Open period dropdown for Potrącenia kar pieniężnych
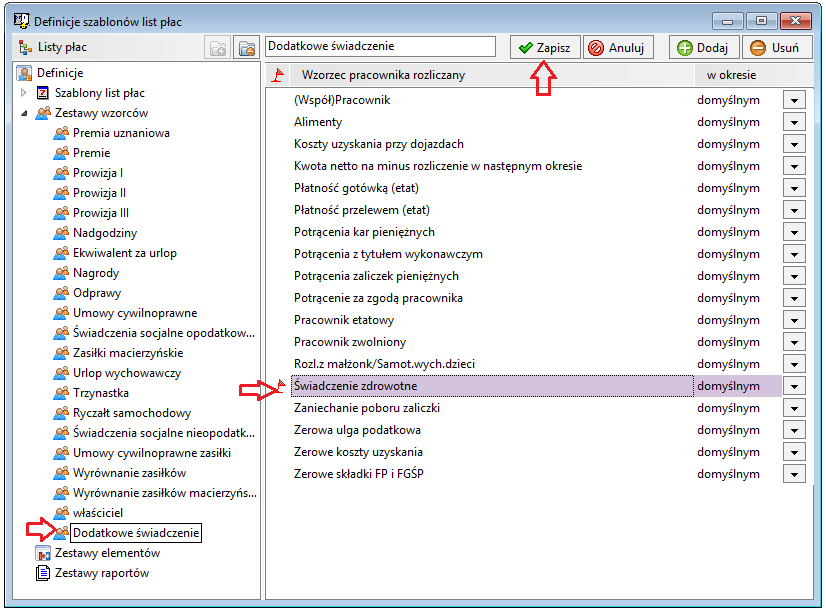This screenshot has height=611, width=826. click(794, 232)
